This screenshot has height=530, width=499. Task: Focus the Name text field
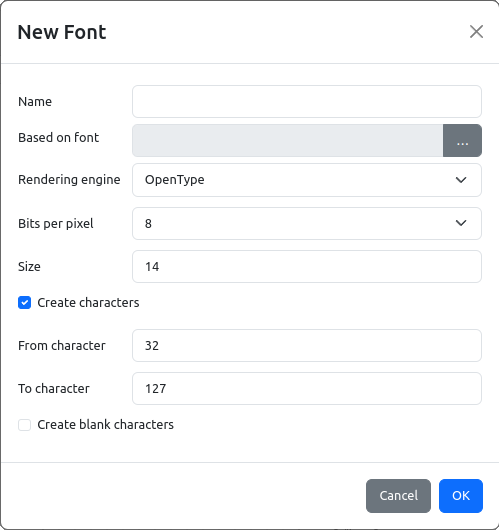(307, 101)
